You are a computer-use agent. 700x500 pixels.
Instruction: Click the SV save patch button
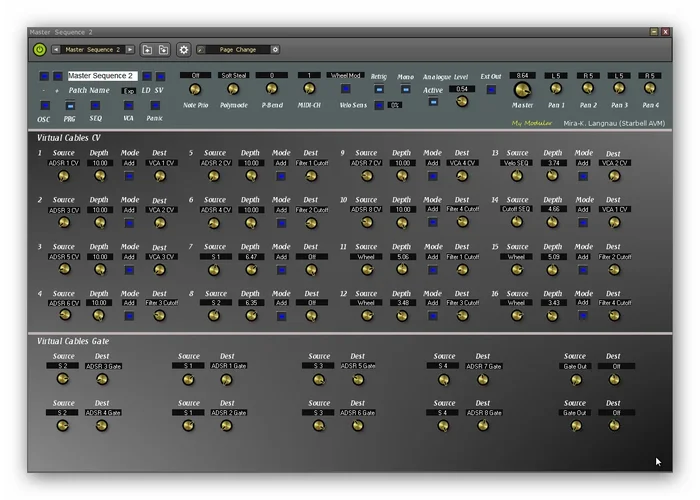[161, 76]
